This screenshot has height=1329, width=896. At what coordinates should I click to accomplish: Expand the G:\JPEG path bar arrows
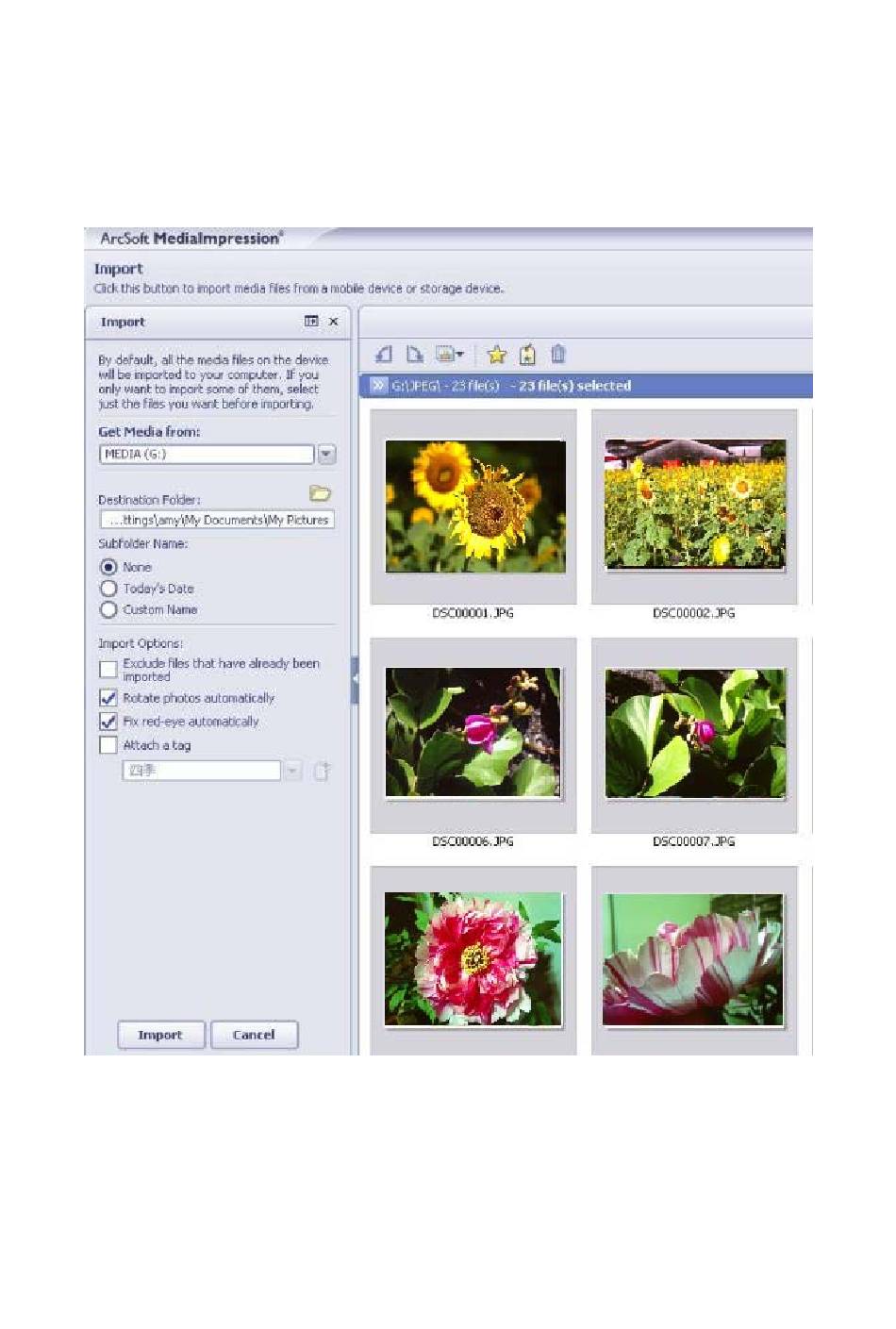pos(378,385)
